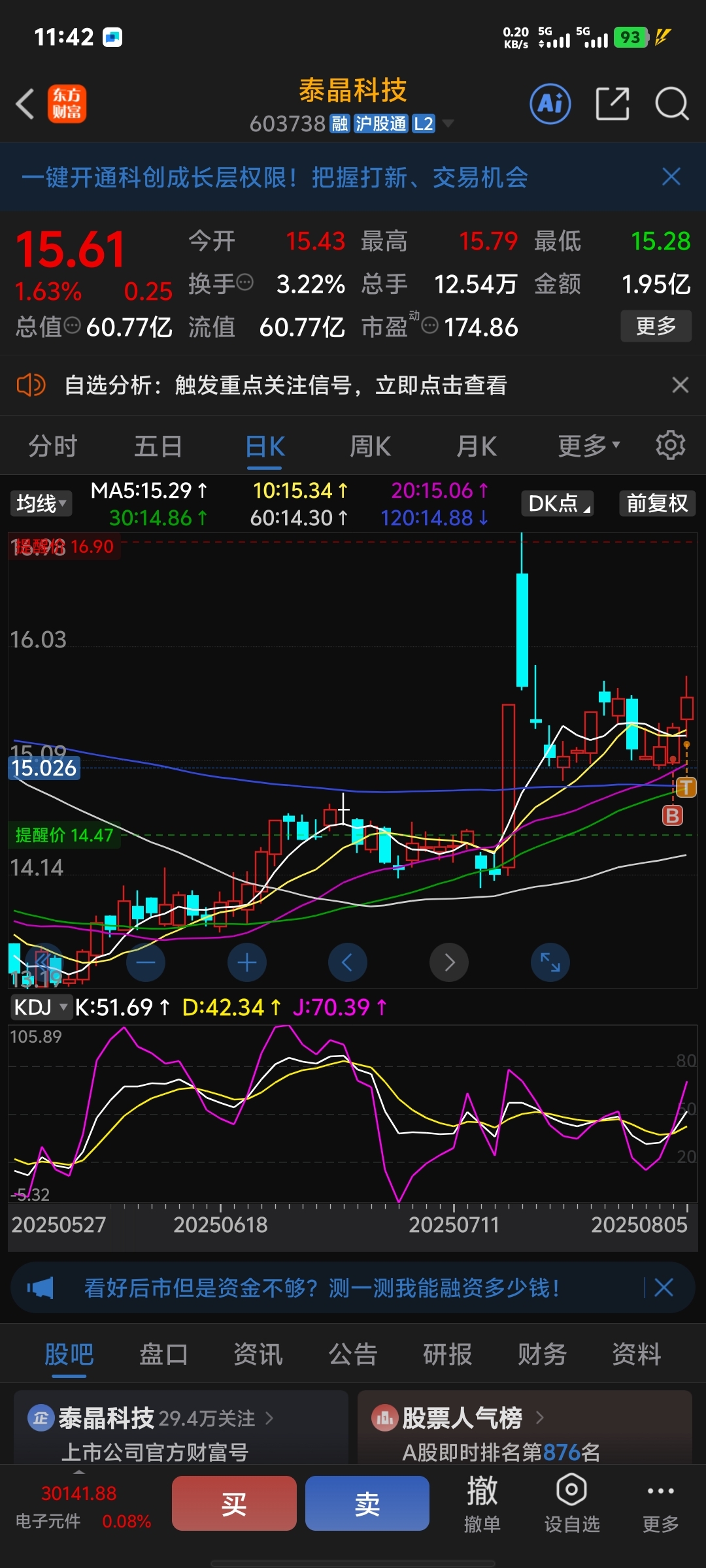Screen dimensions: 706x1568
Task: Expand chart to fullscreen icon
Action: 550,962
